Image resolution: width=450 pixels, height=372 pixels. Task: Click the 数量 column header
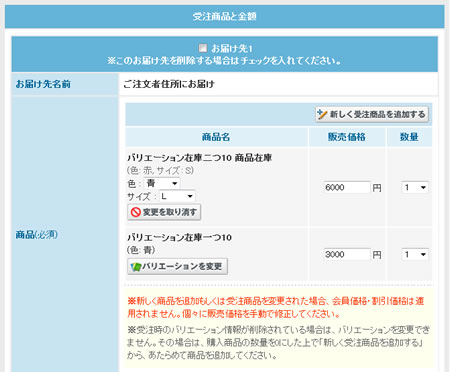coord(409,137)
